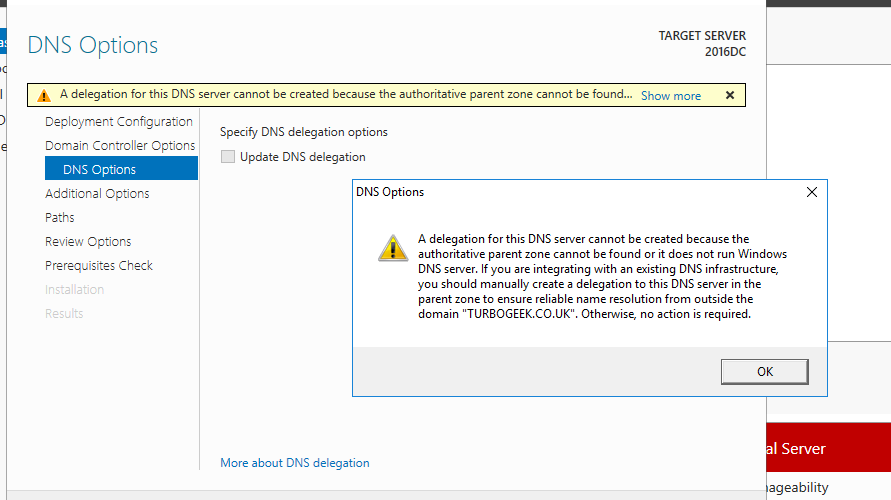
Task: Open the Paths step in the wizard
Action: pos(60,218)
